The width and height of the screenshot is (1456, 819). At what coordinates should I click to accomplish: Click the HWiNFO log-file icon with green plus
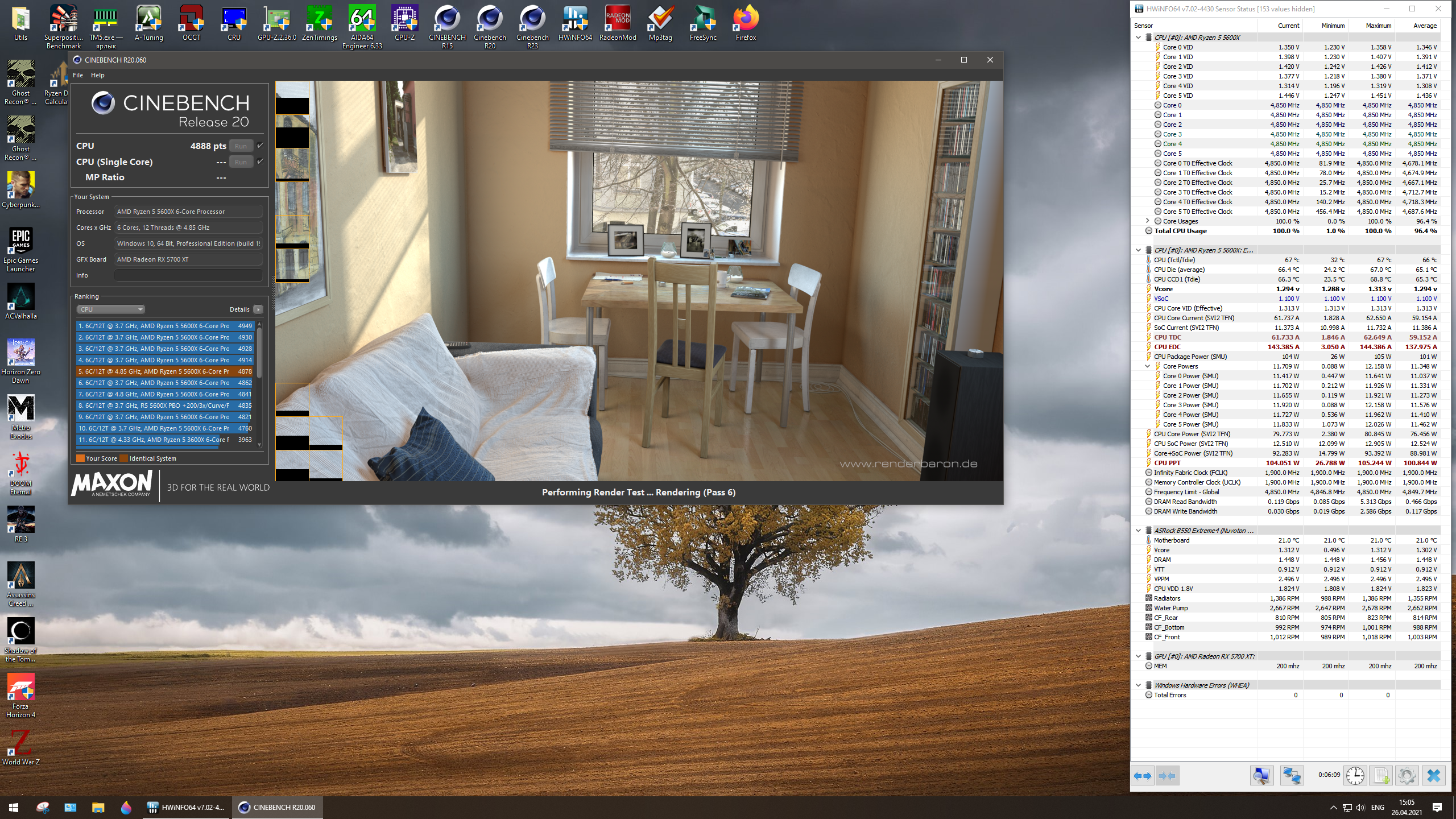[x=1380, y=776]
